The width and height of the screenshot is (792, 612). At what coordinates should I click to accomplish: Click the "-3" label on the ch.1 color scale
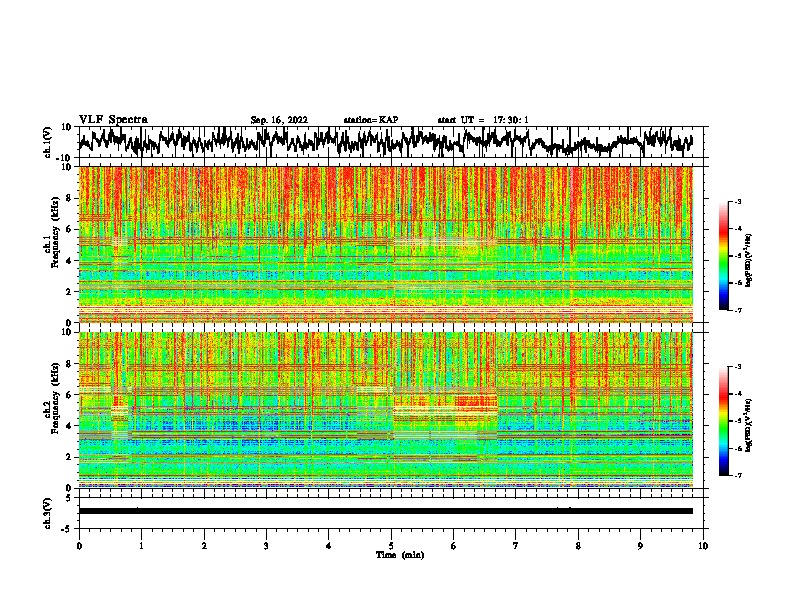[737, 201]
